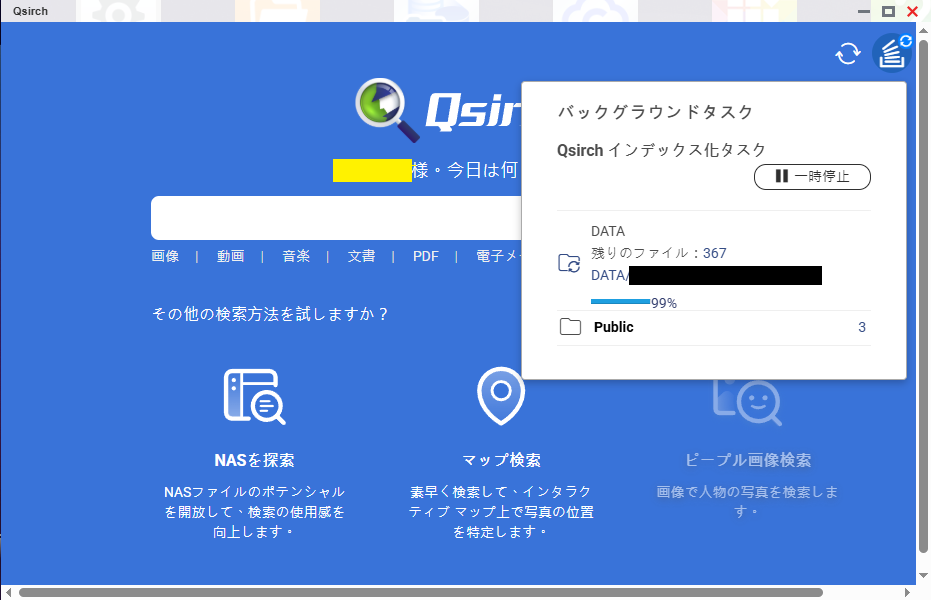This screenshot has height=600, width=931.
Task: Maximize the Qsirch window
Action: [x=888, y=11]
